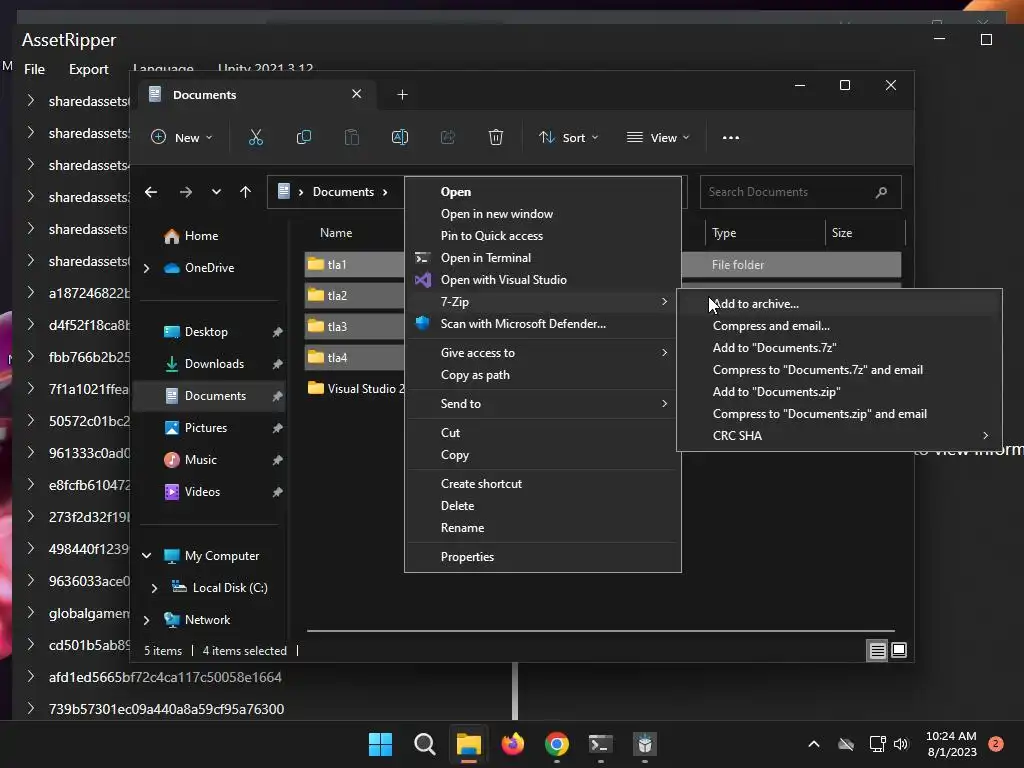Expand Local Disk (C:) node
This screenshot has height=768, width=1024.
tap(154, 588)
